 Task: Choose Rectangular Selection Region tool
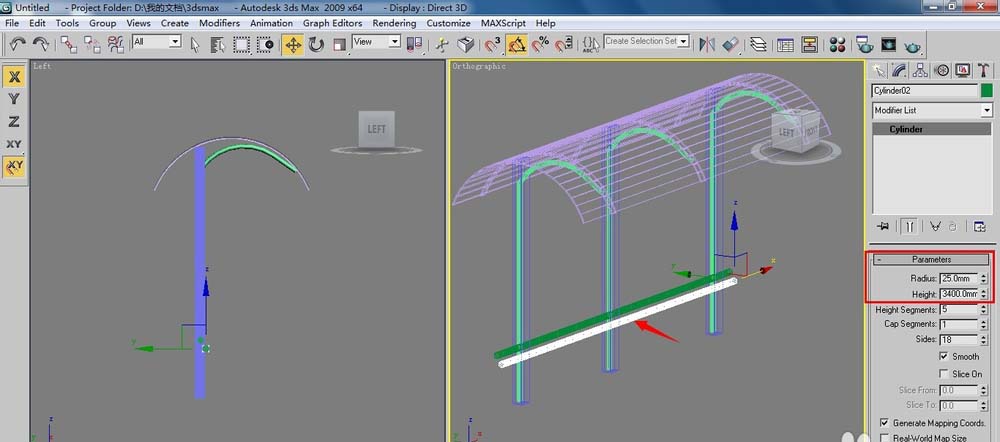241,45
